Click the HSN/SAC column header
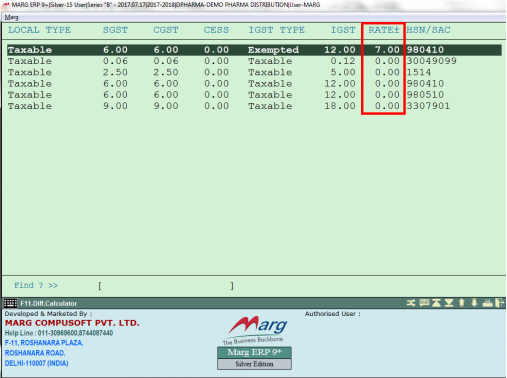This screenshot has height=378, width=507. (428, 30)
